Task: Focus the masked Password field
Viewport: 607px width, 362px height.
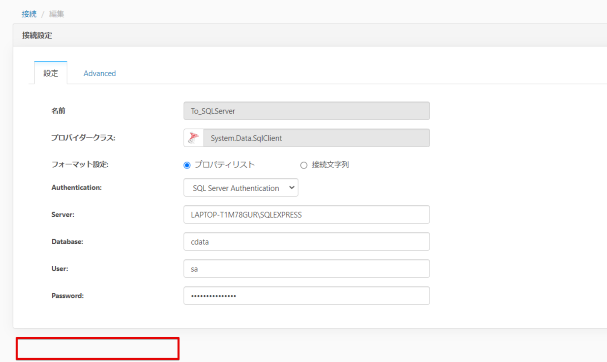Action: tap(306, 296)
